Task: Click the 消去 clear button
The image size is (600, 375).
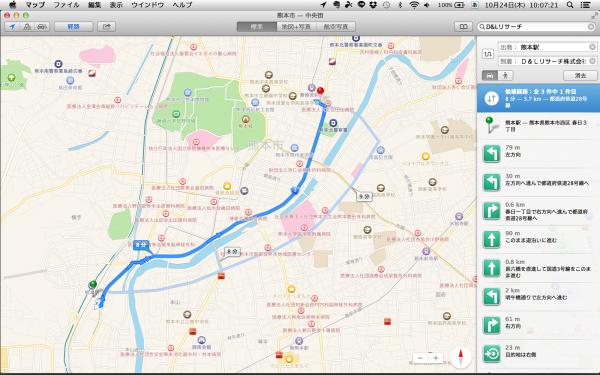Action: click(580, 75)
